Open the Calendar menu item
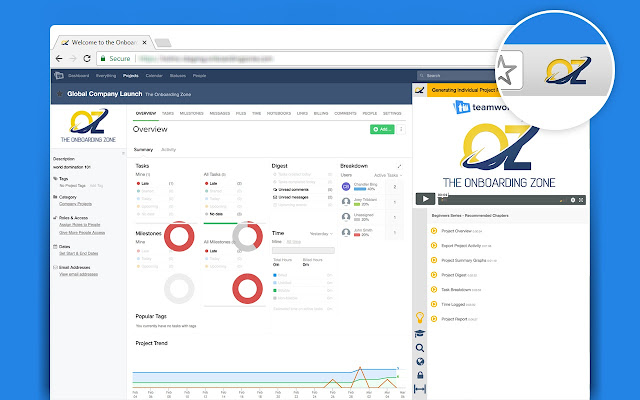The width and height of the screenshot is (640, 400). 154,76
